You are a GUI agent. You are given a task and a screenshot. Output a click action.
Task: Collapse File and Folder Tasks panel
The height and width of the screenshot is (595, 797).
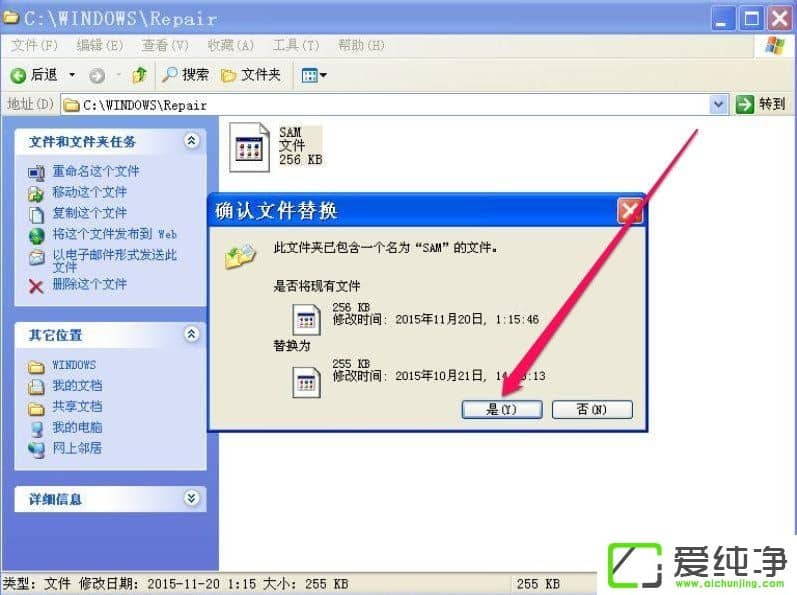click(191, 142)
